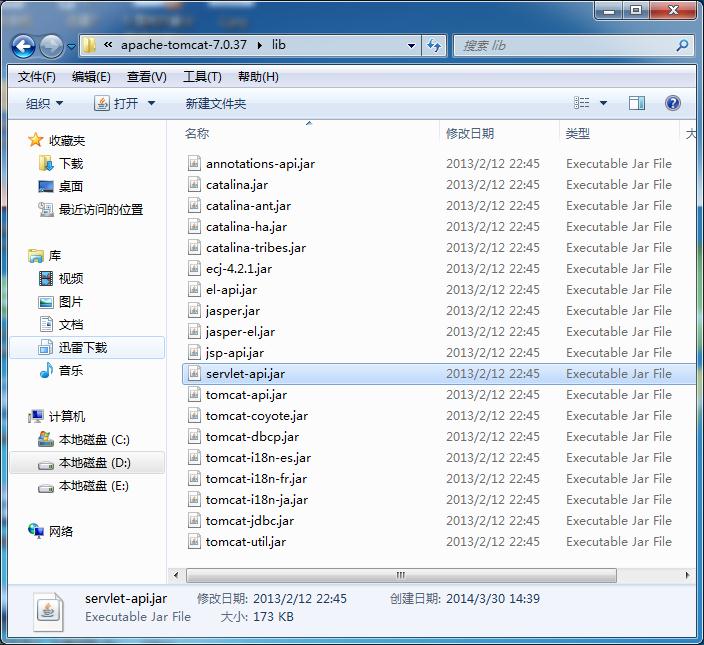Viewport: 704px width, 645px height.
Task: Select tomcat-i18n-ja.jar file name
Action: (x=257, y=500)
